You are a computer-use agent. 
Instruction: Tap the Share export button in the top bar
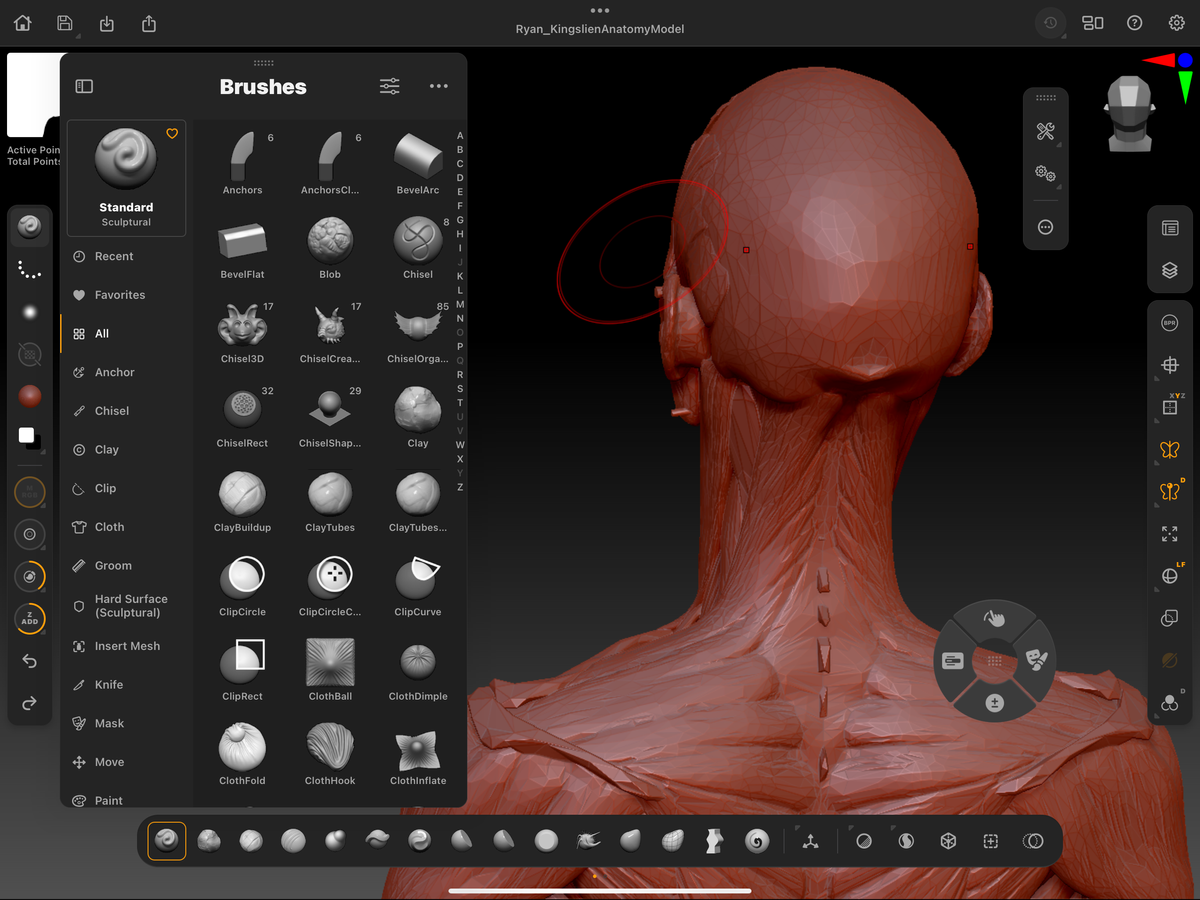(148, 22)
